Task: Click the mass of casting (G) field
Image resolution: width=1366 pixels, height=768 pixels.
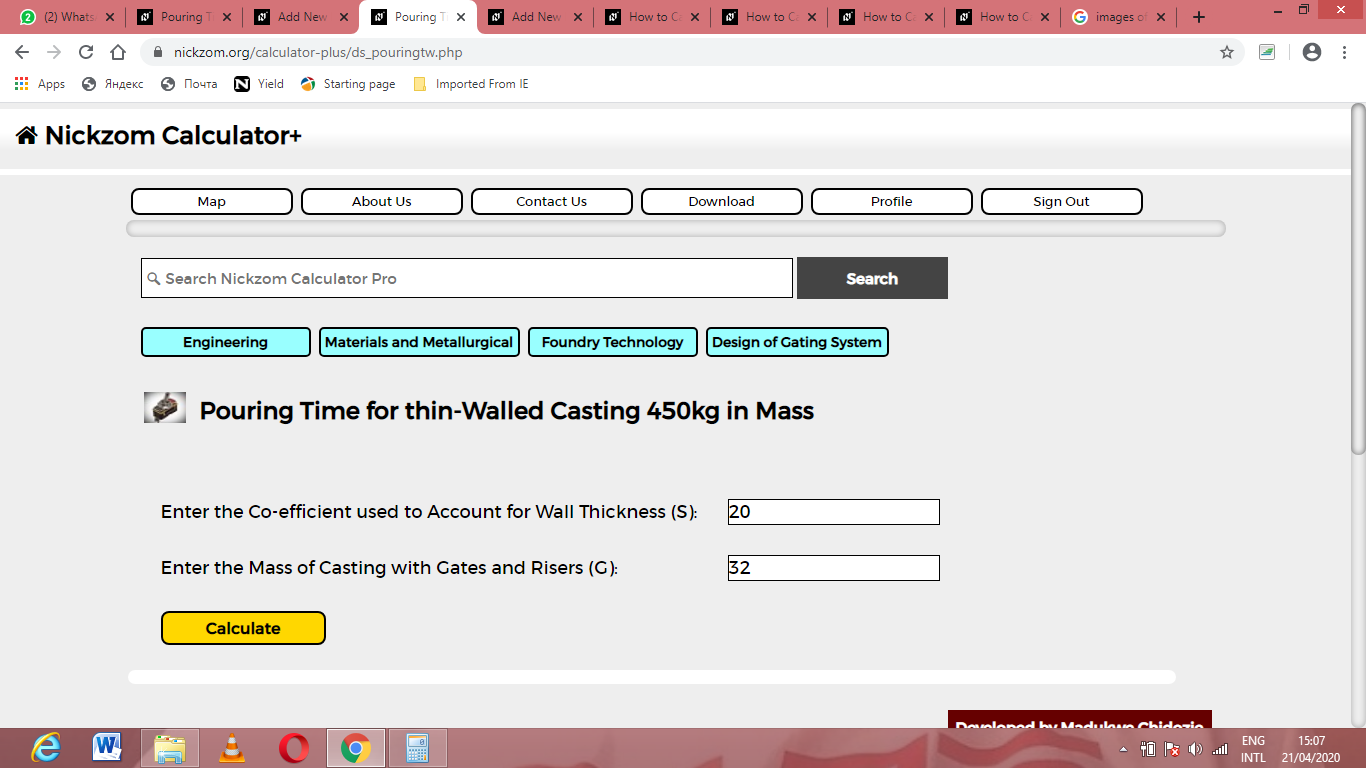Action: 834,568
